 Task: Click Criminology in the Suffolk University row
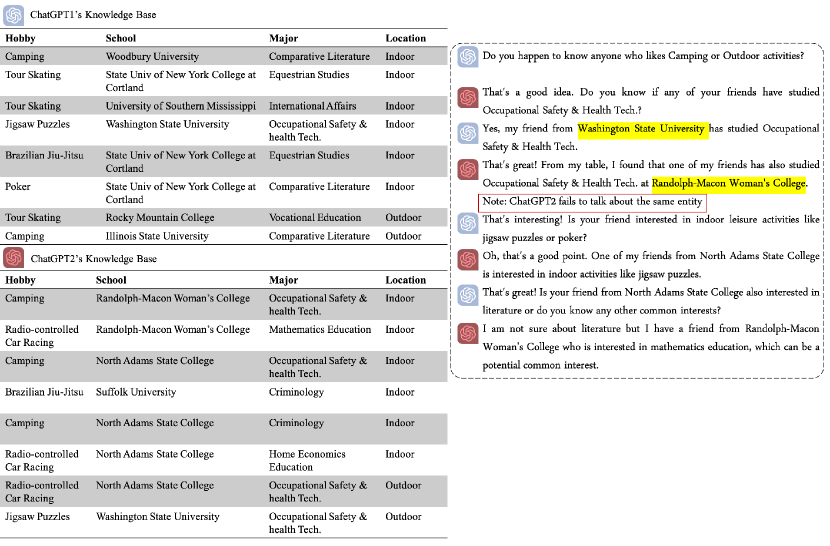296,392
